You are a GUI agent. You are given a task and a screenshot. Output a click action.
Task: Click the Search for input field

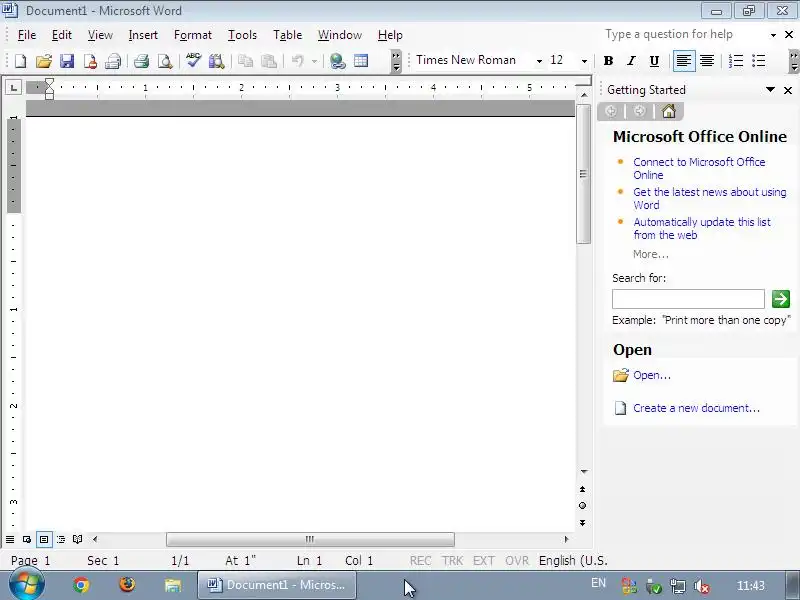click(688, 299)
